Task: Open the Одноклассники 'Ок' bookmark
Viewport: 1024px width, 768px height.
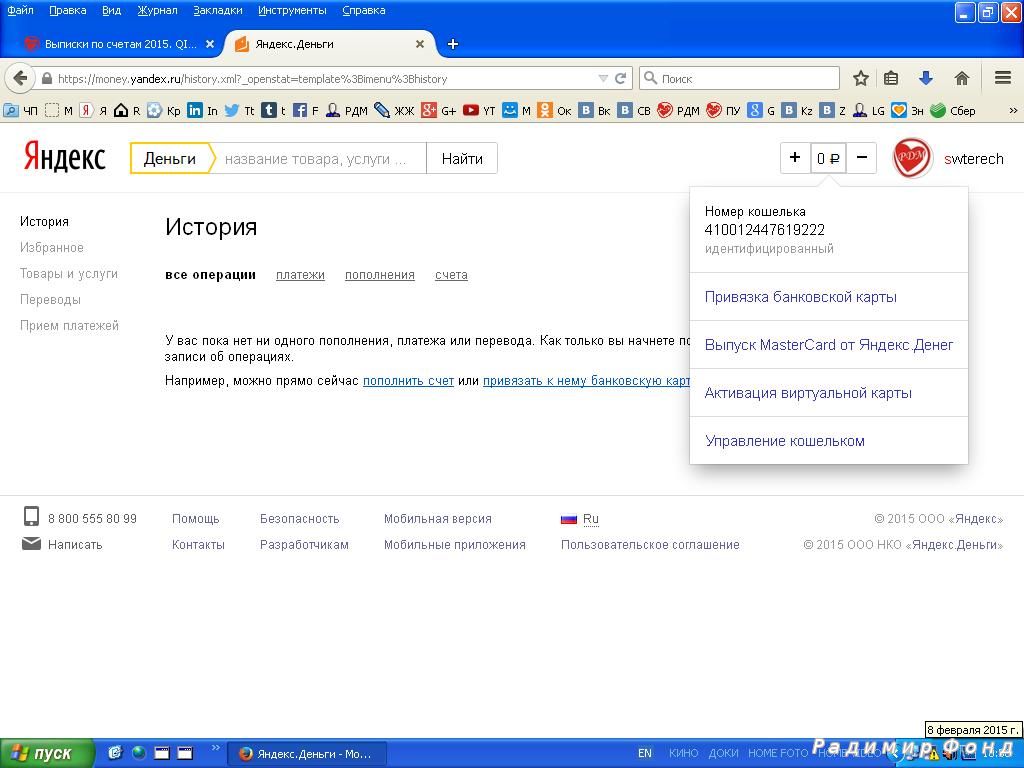Action: click(x=554, y=110)
